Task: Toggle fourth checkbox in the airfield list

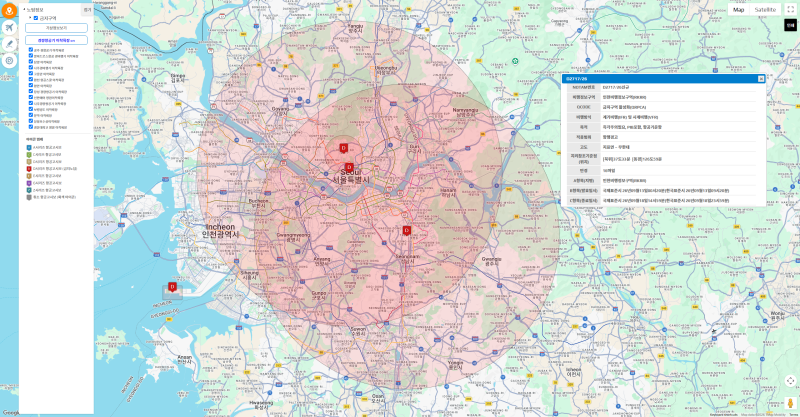Action: click(31, 68)
